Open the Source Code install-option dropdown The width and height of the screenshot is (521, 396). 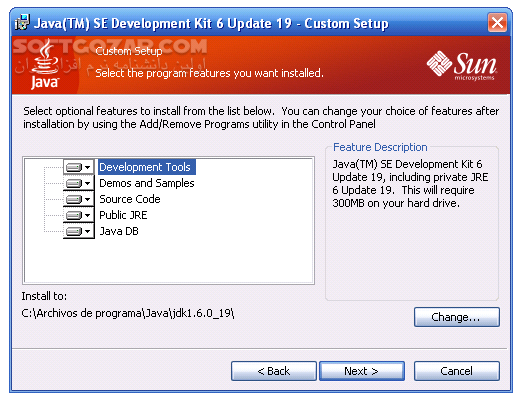click(79, 199)
